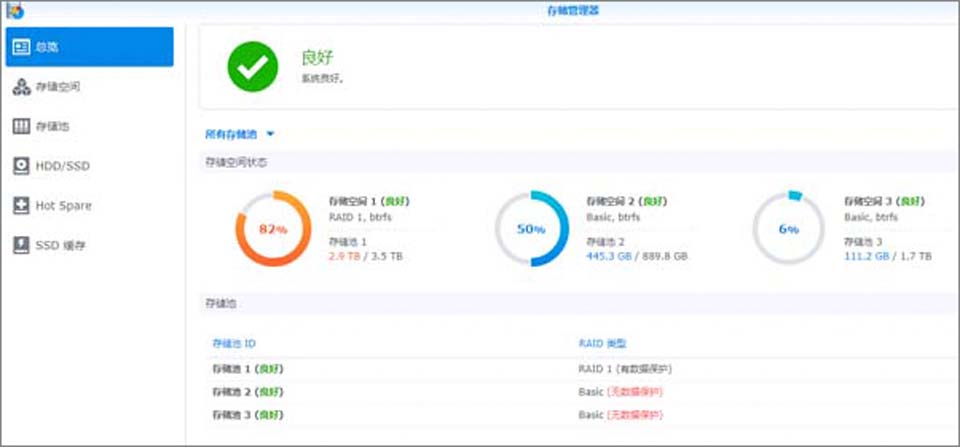Click the SSD 缓存 cache icon
The width and height of the screenshot is (960, 447).
[x=21, y=245]
